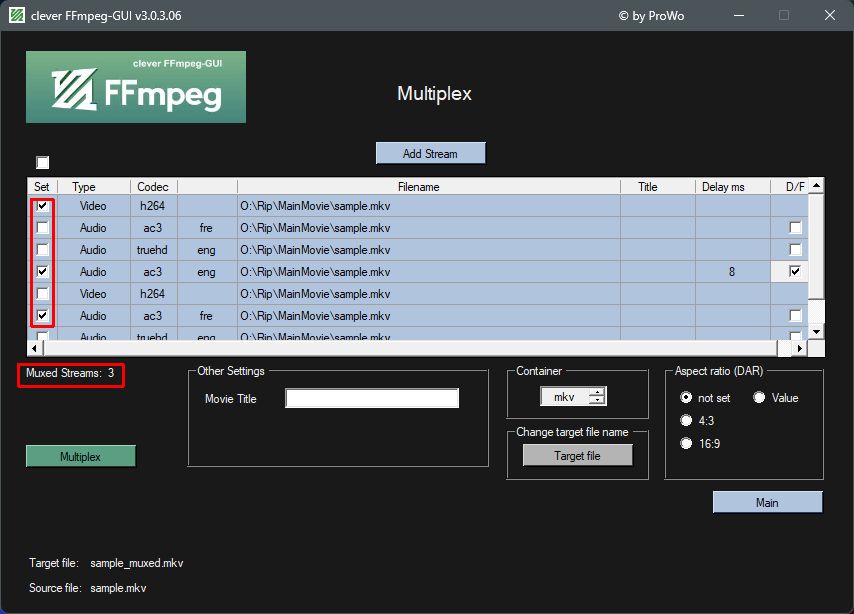Viewport: 854px width, 614px height.
Task: Click the mkv Container value box
Action: coord(564,397)
